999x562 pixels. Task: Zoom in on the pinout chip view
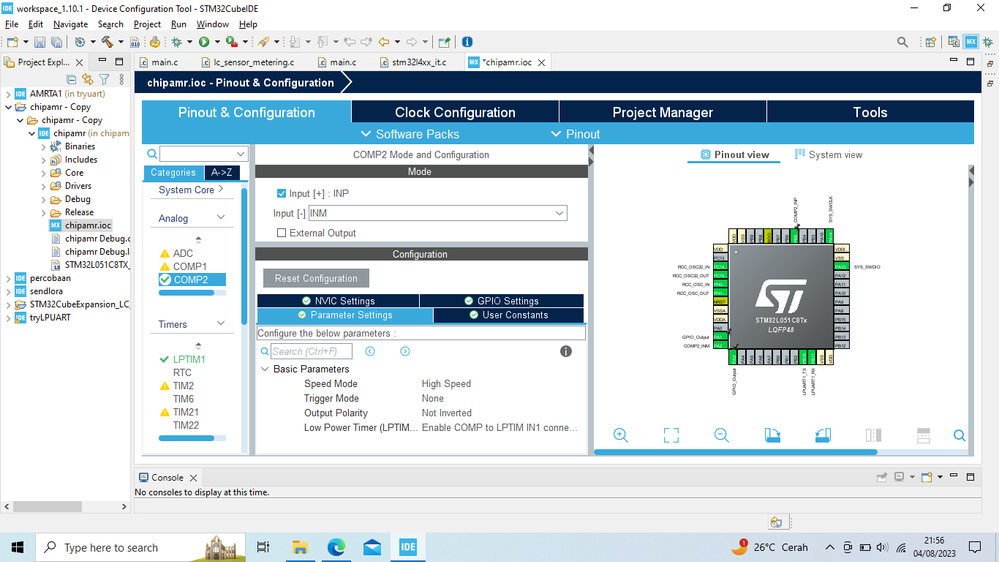[x=620, y=435]
